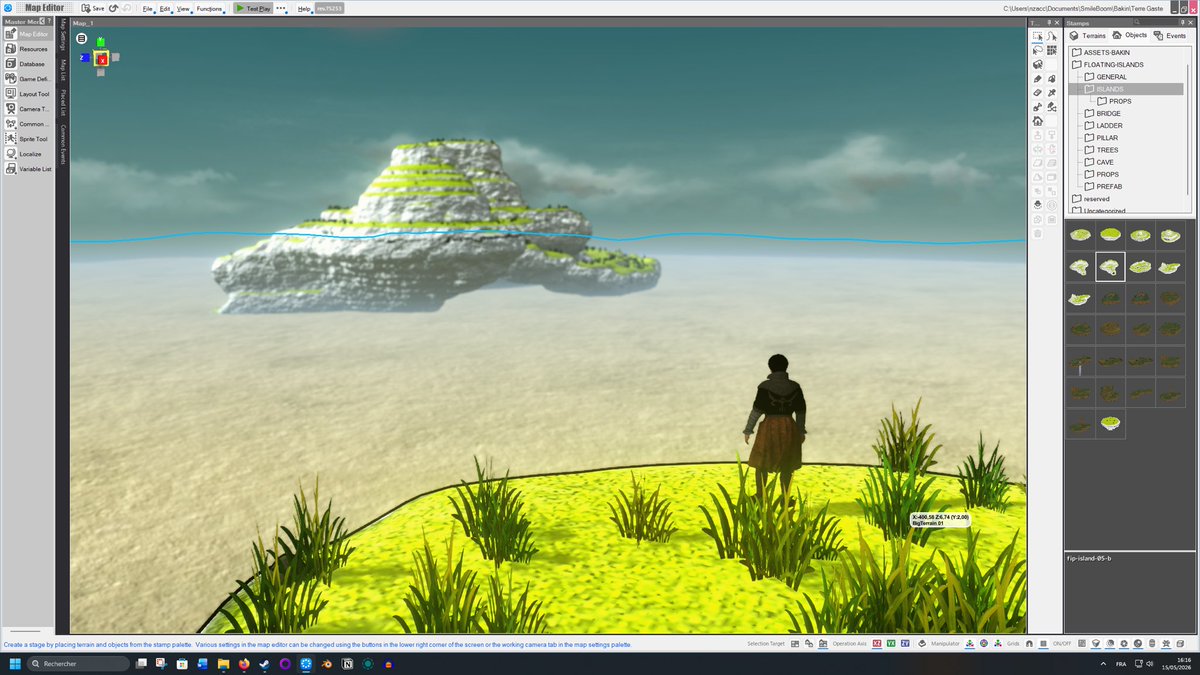Toggle second Grids square icon
The height and width of the screenshot is (675, 1200).
1043,644
